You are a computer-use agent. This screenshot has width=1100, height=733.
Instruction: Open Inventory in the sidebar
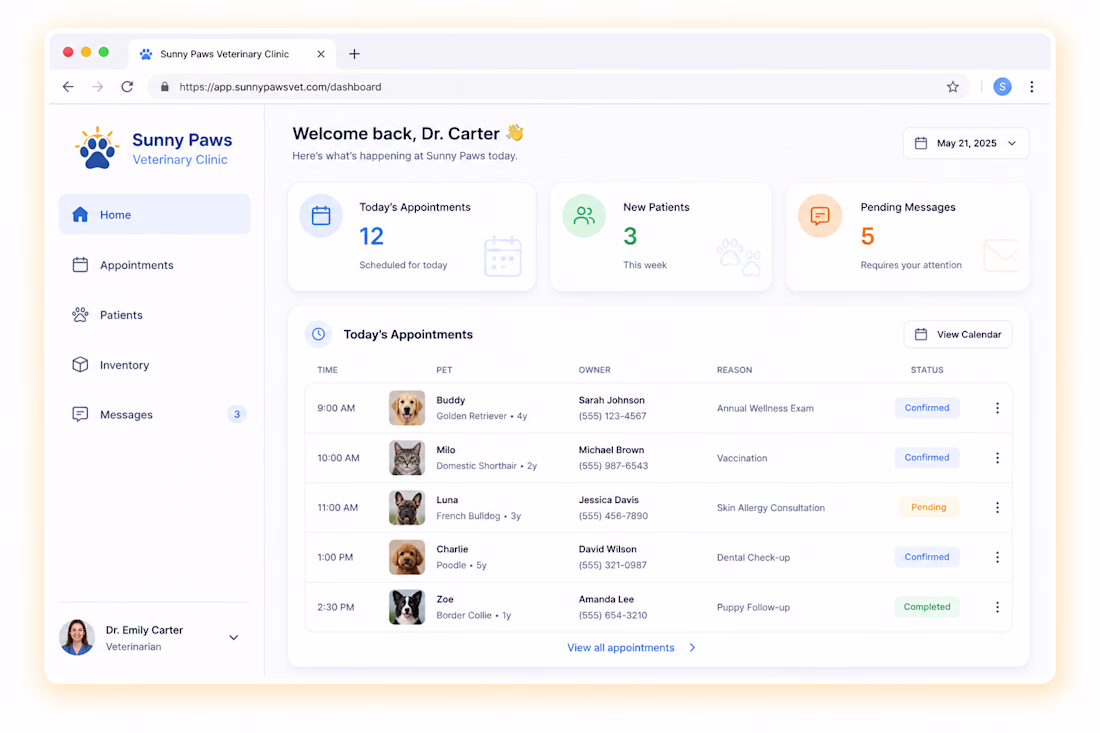(x=154, y=365)
